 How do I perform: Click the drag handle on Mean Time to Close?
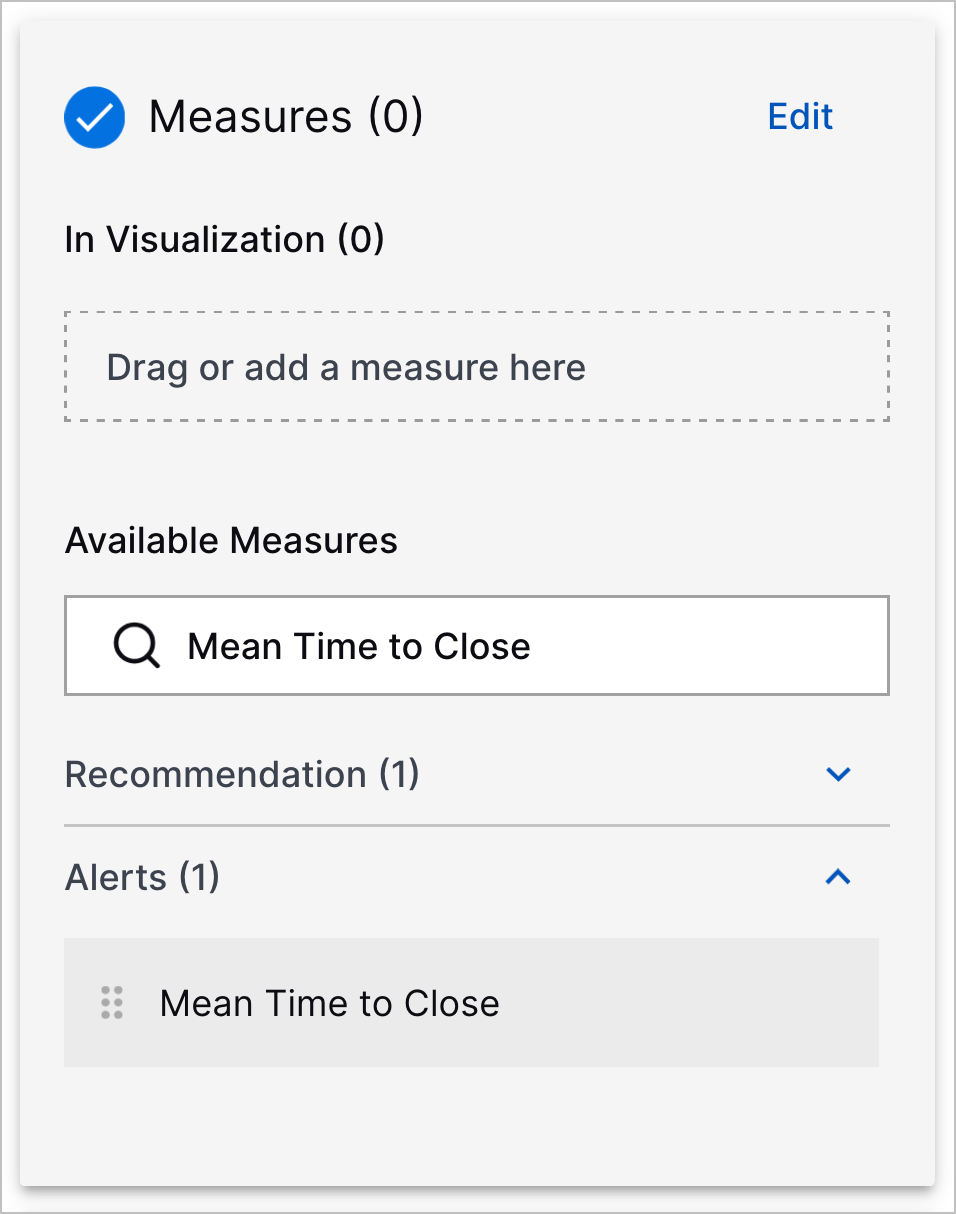111,1002
